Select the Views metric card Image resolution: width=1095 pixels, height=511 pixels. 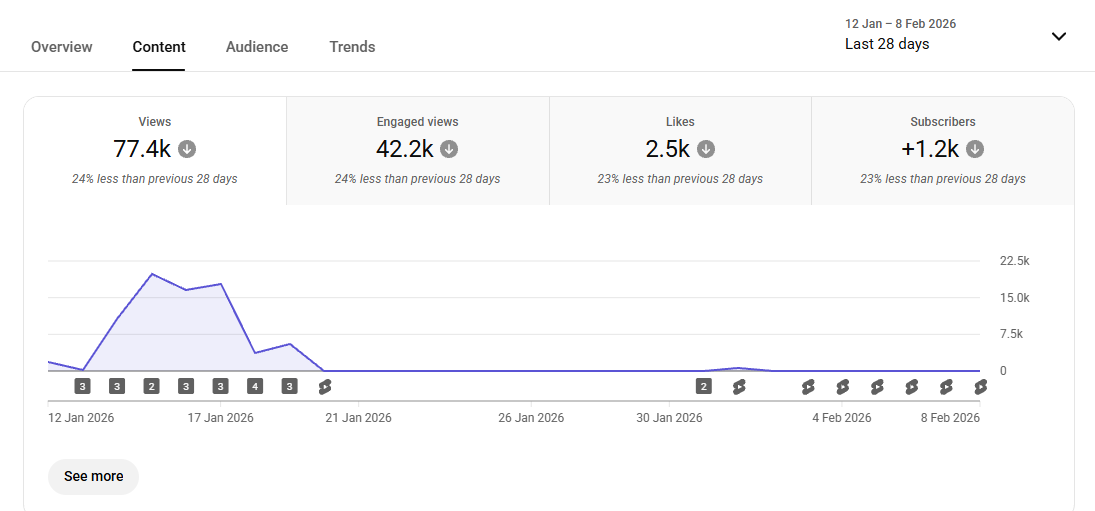[155, 151]
